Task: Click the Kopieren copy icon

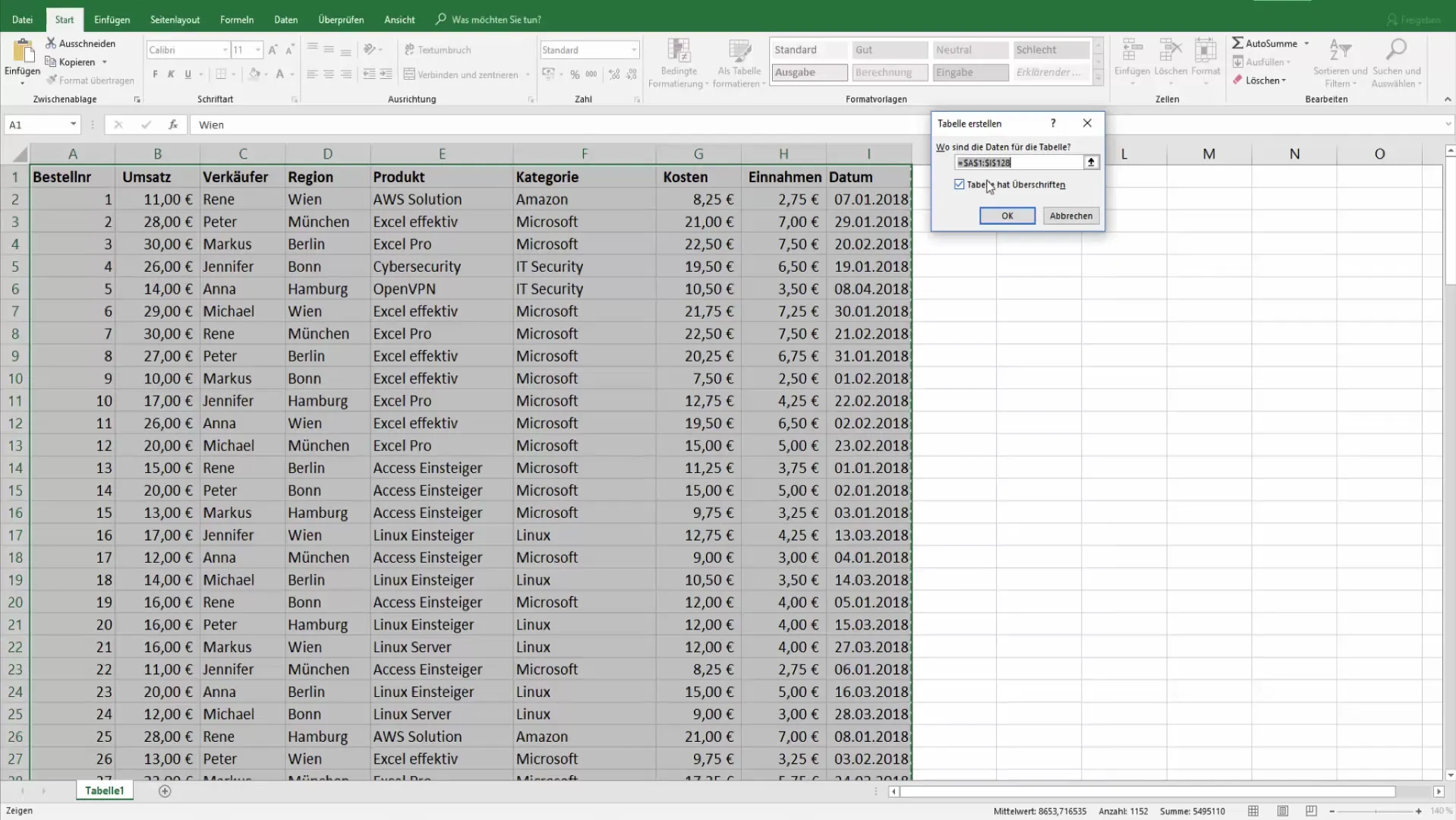Action: 51,61
